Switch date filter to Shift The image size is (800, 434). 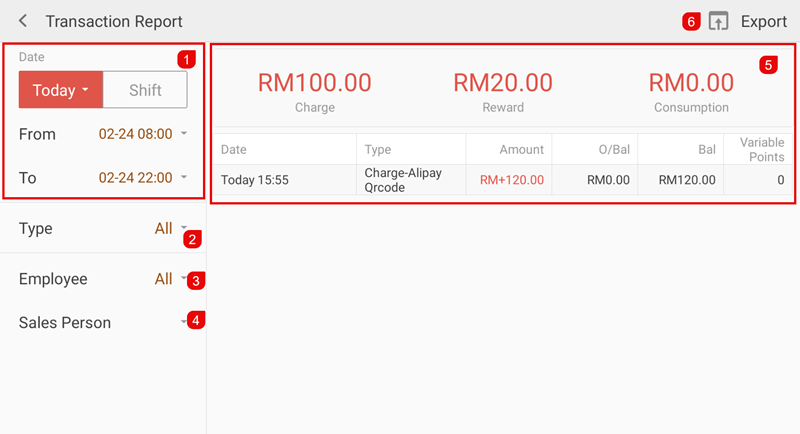(145, 90)
